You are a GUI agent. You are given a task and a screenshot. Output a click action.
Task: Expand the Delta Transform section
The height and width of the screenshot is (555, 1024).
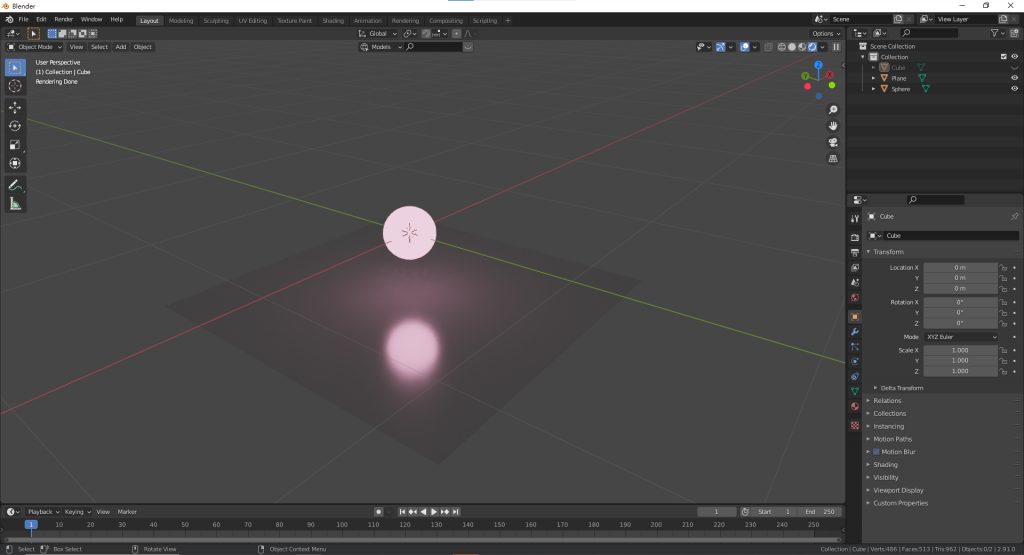901,388
